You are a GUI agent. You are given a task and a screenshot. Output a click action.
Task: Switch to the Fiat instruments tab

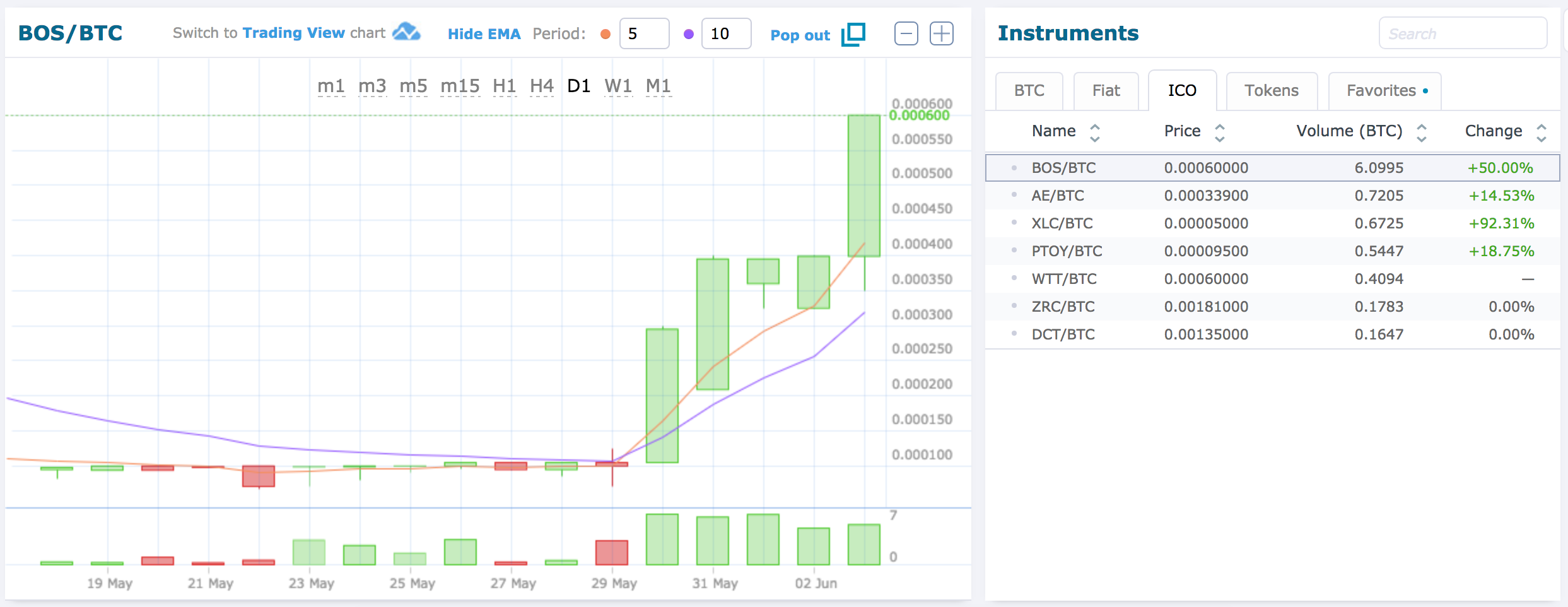coord(1106,91)
